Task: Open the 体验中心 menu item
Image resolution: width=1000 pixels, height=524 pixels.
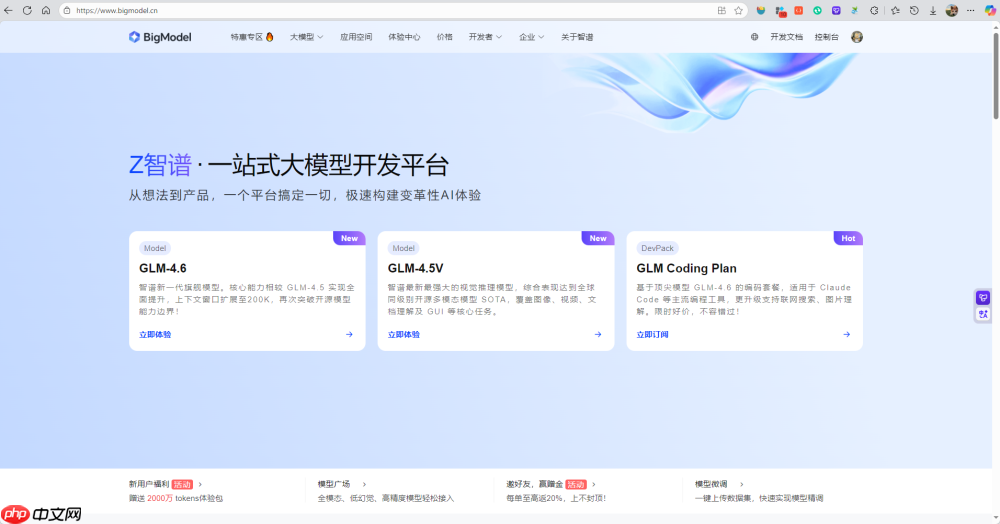Action: [404, 37]
